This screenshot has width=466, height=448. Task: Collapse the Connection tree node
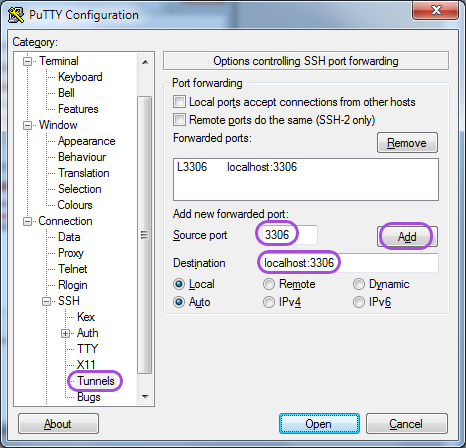[27, 221]
